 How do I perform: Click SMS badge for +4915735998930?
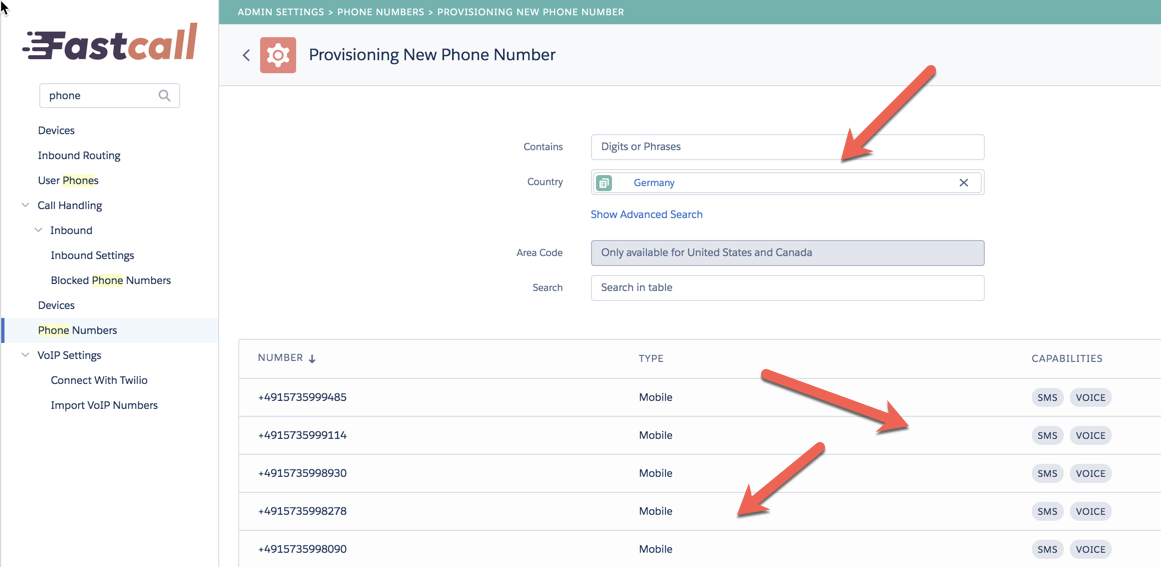1047,474
